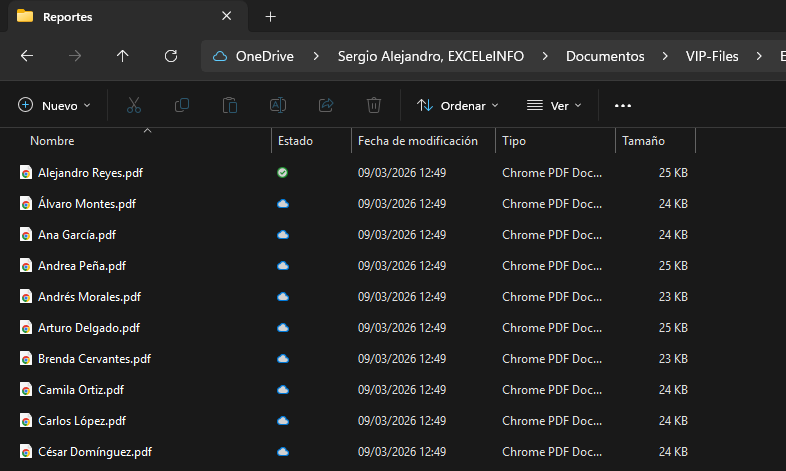
Task: Select file Brenda Cervantes.pdf
Action: pyautogui.click(x=94, y=359)
